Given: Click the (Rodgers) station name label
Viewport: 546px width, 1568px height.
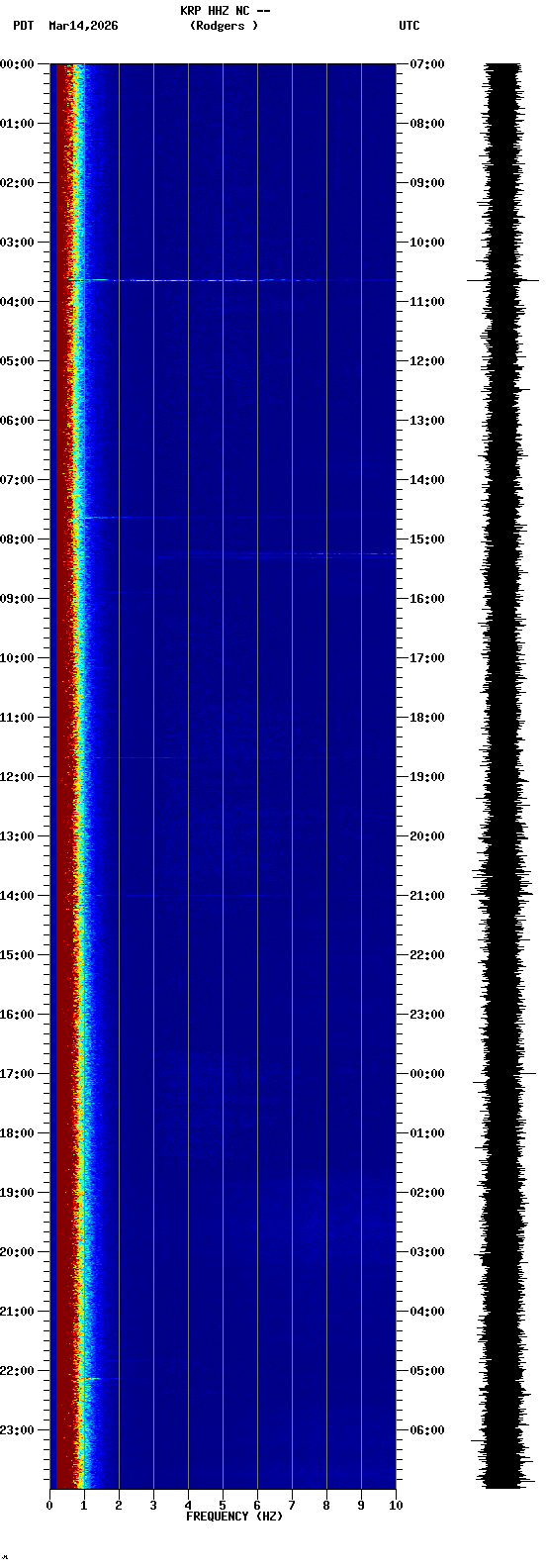Looking at the screenshot, I should (225, 26).
